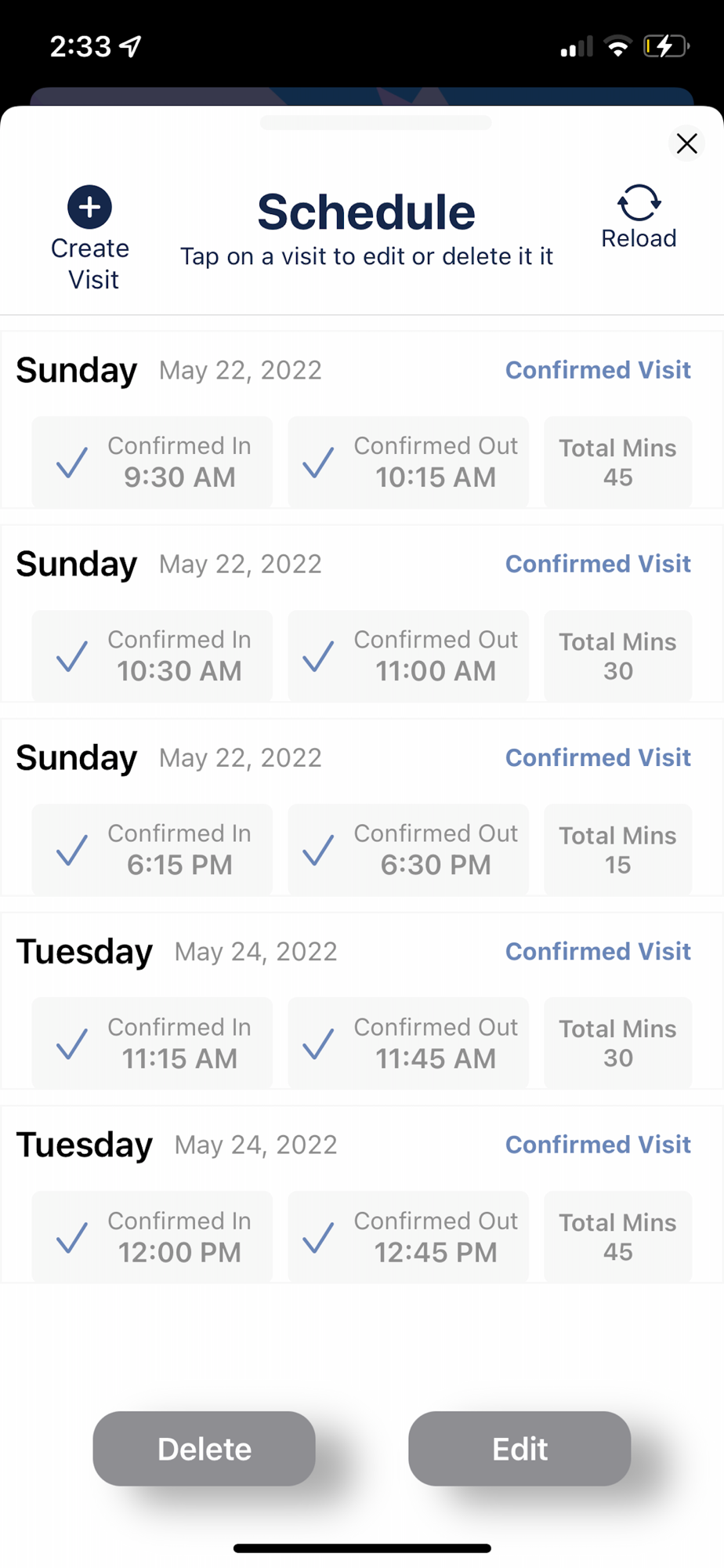Tap the 10:15 AM Confirmed Out checkmark

coord(319,463)
